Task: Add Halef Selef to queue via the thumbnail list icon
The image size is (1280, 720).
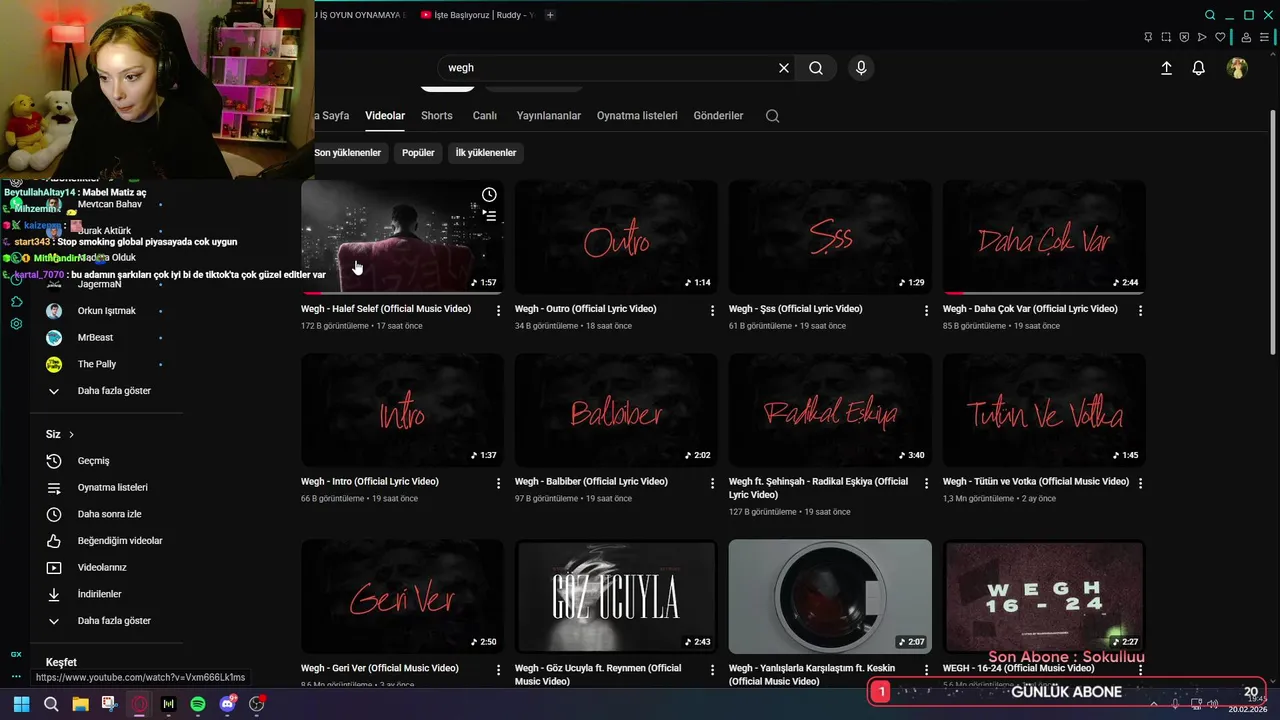Action: click(489, 215)
